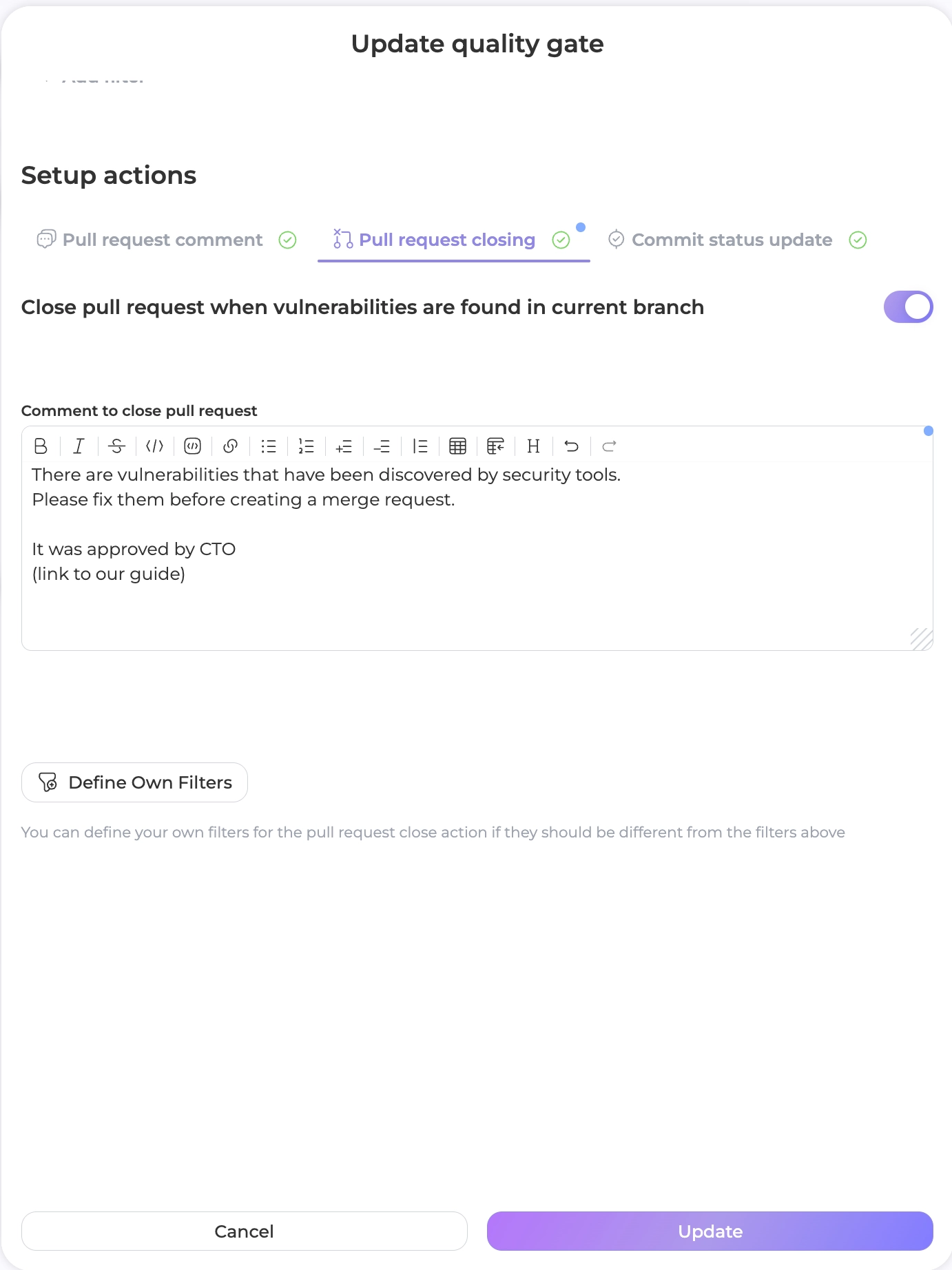Image resolution: width=952 pixels, height=1270 pixels.
Task: Apply strikethrough formatting to text
Action: click(x=117, y=446)
